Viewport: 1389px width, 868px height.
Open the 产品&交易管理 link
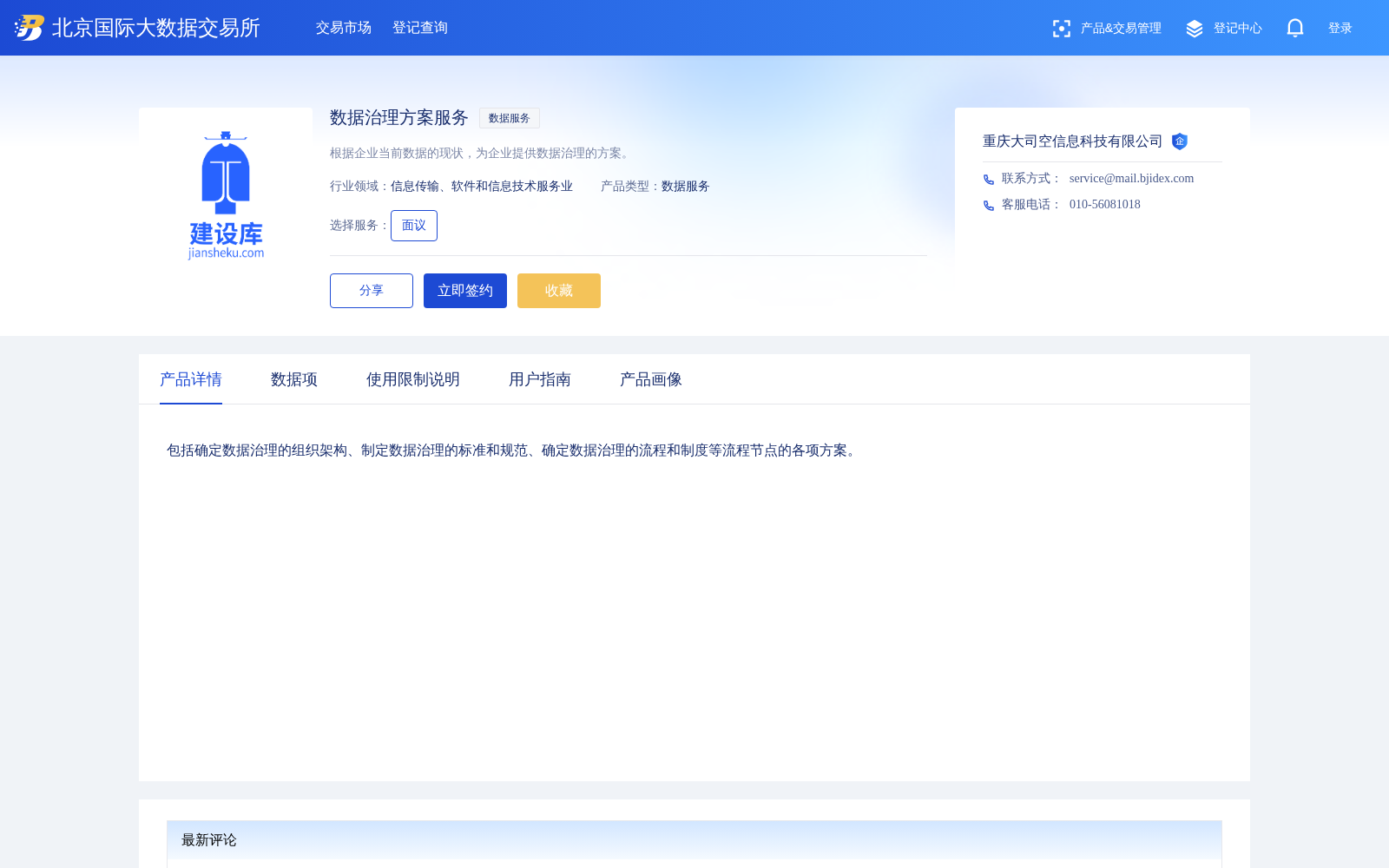(x=1121, y=29)
